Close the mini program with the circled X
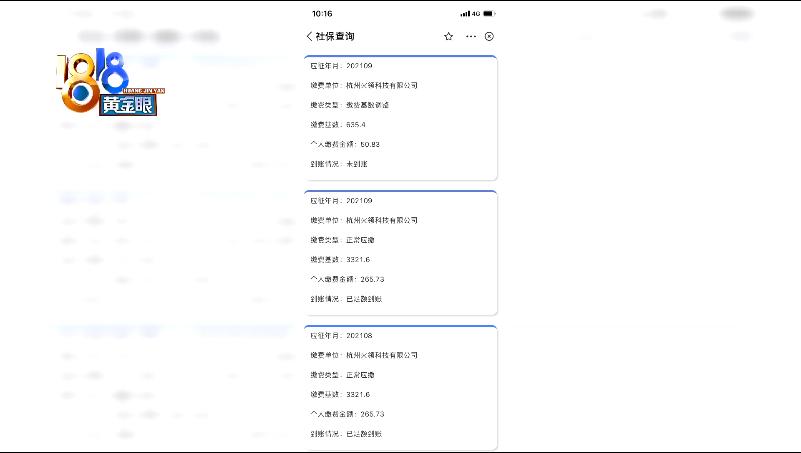Viewport: 801px width, 453px height. point(489,36)
